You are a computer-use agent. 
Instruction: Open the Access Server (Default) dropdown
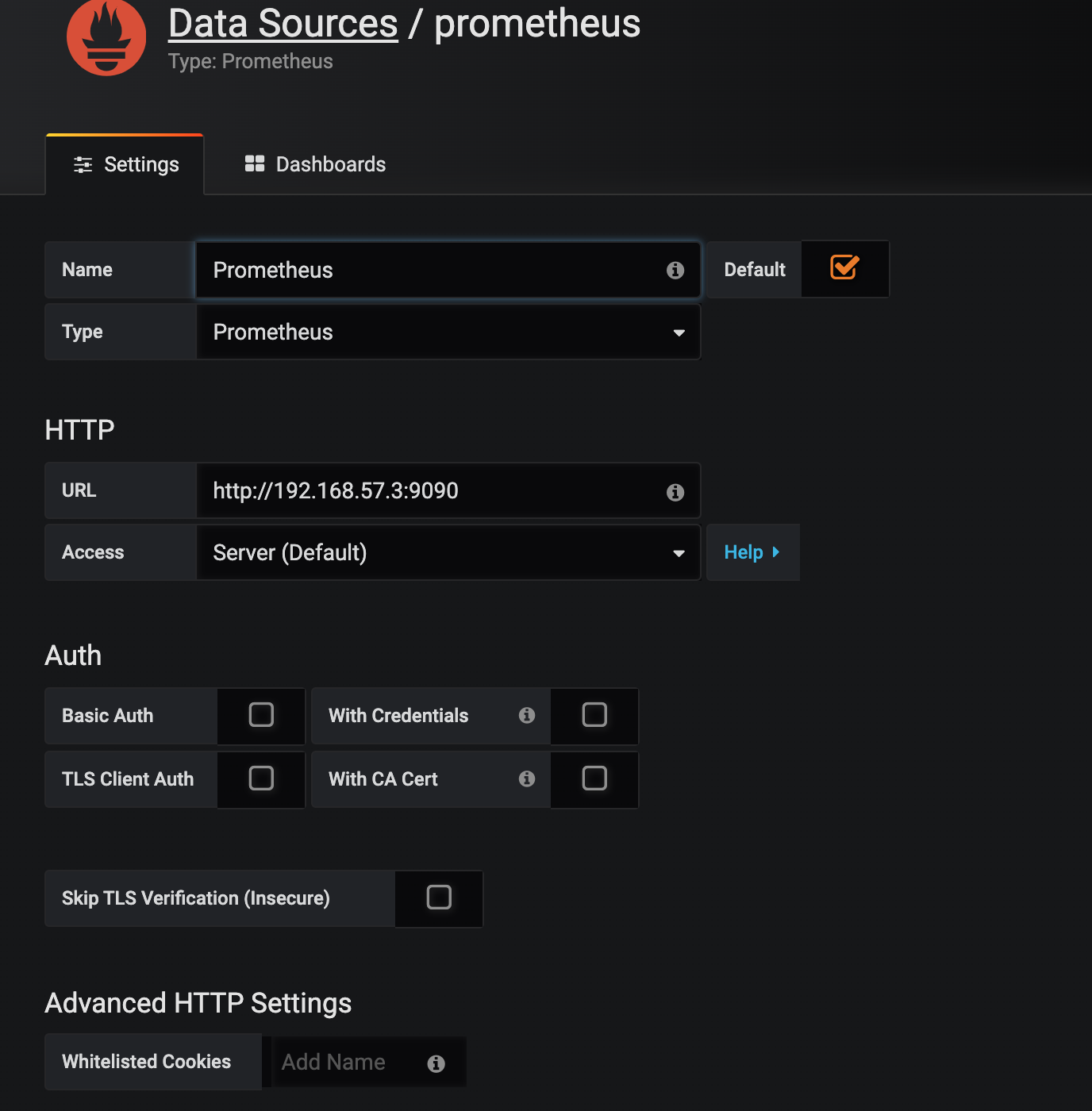point(448,552)
